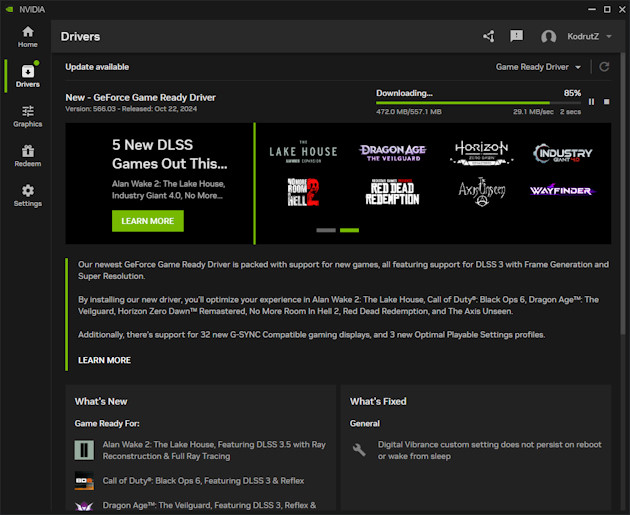Open the Home section in sidebar
The height and width of the screenshot is (515, 630).
coord(27,37)
